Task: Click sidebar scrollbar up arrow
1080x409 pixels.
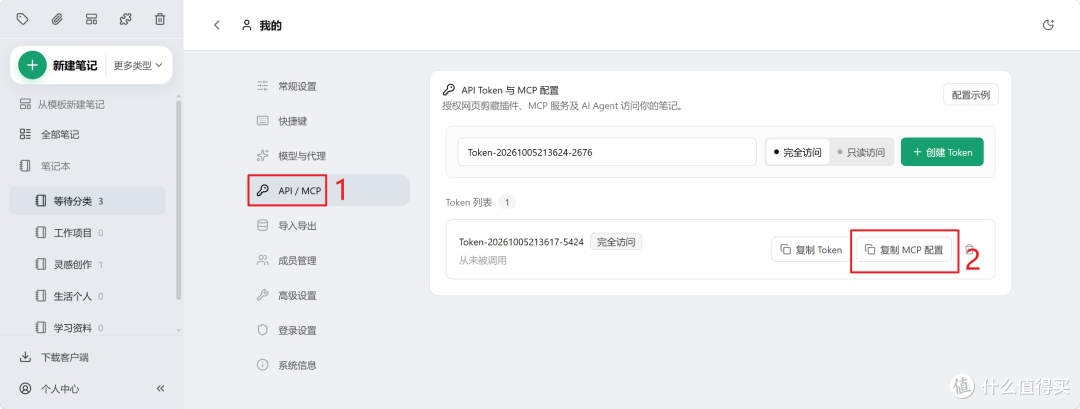Action: (179, 97)
